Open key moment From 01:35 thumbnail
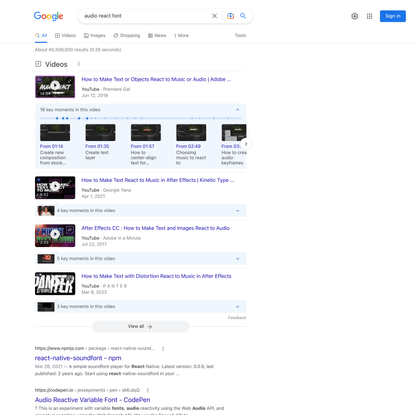 click(100, 132)
